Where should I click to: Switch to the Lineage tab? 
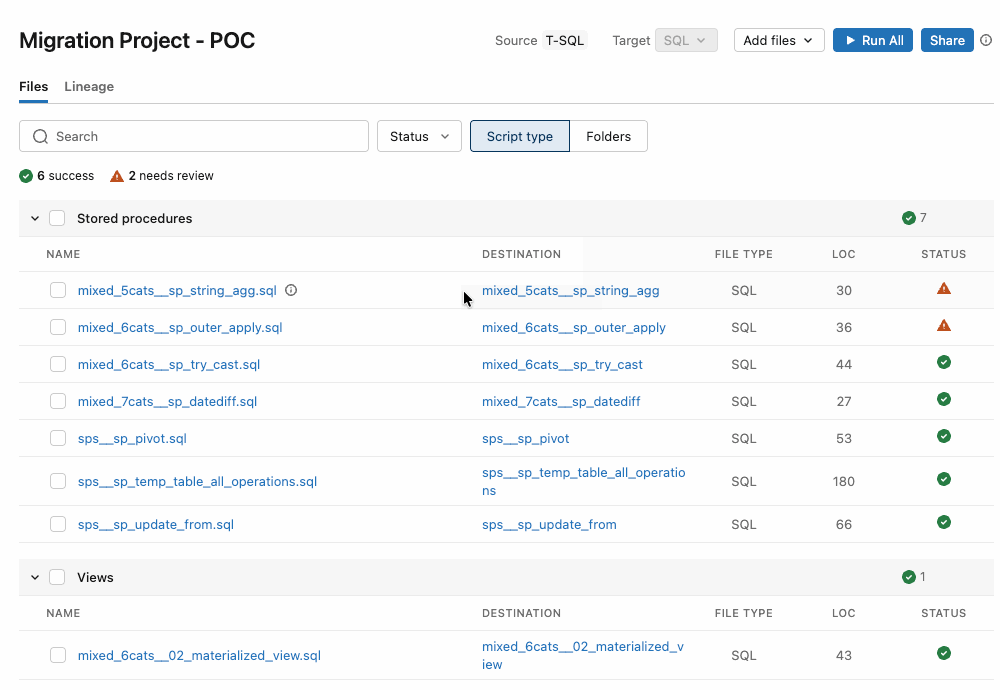click(x=89, y=86)
